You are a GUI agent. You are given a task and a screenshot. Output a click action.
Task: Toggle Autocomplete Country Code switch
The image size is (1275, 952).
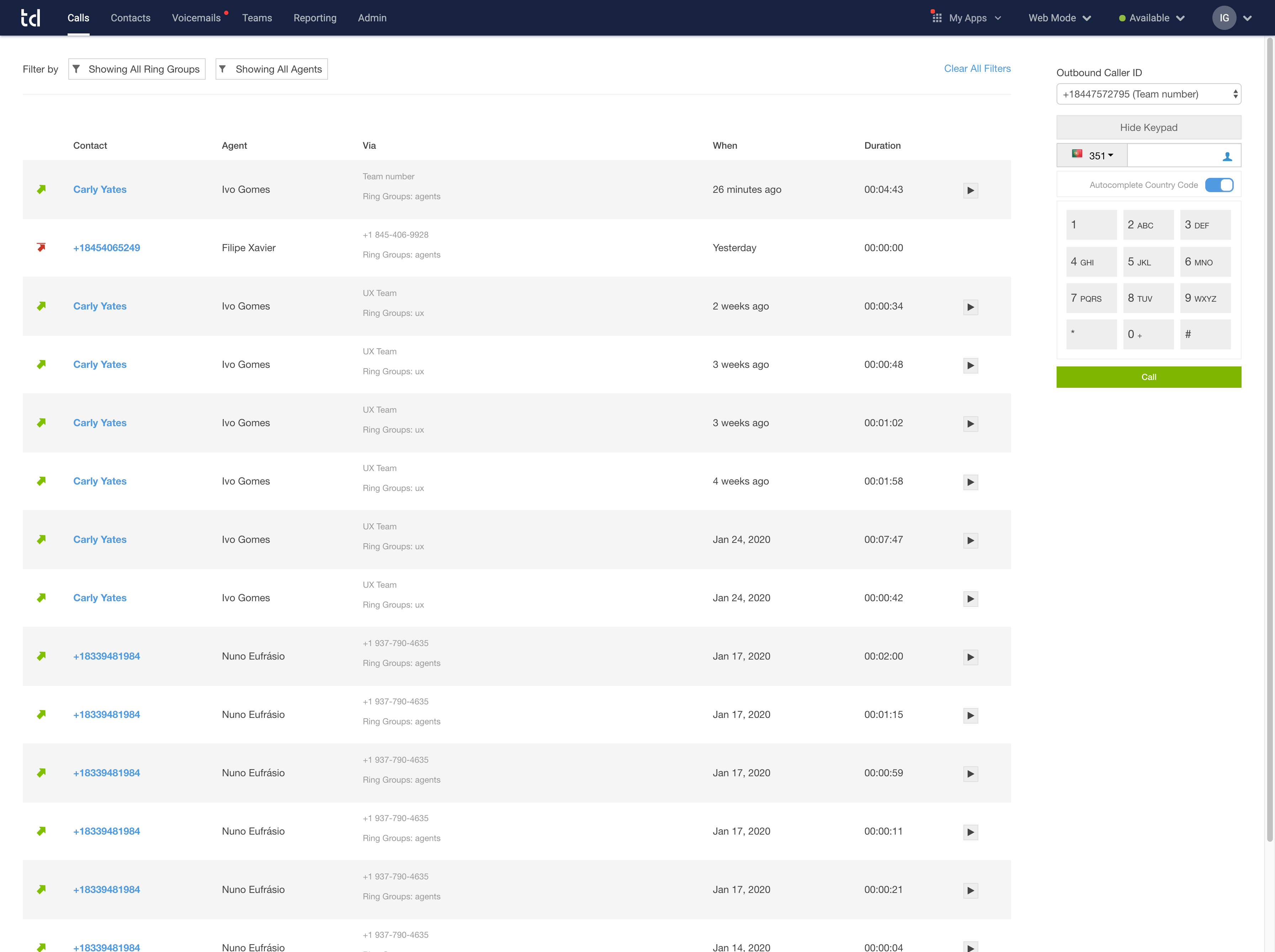1218,185
